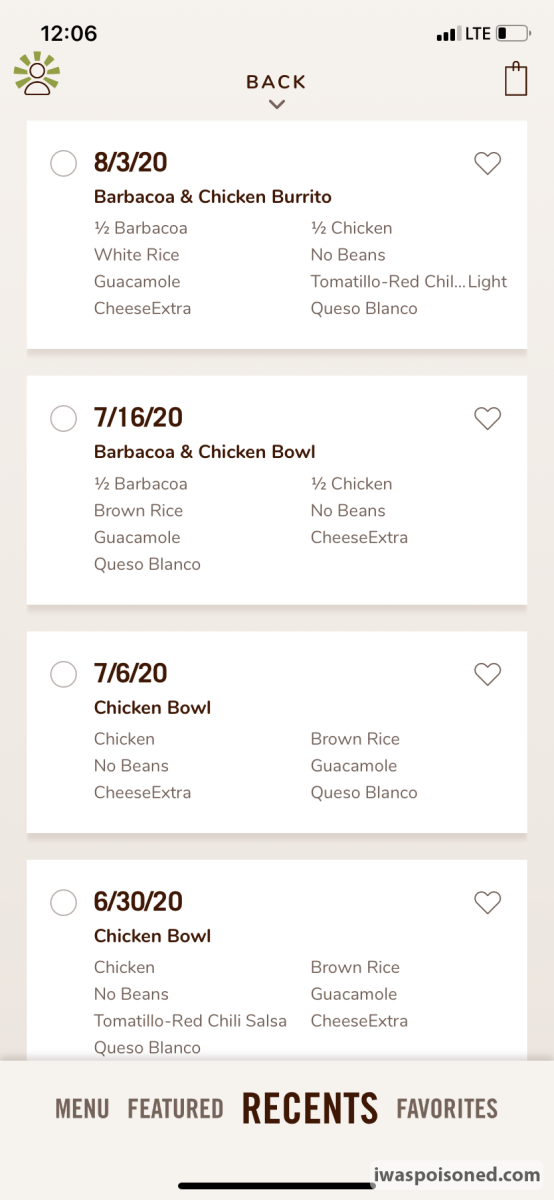Collapse panel with chevron under BACK
The height and width of the screenshot is (1200, 554).
point(277,104)
